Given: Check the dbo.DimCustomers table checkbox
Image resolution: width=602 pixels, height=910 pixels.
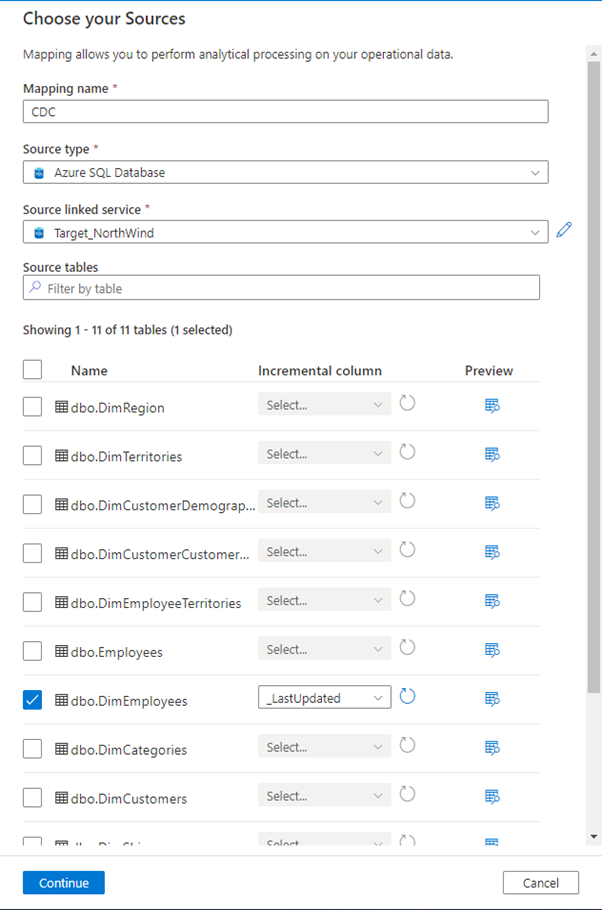Looking at the screenshot, I should [x=33, y=797].
